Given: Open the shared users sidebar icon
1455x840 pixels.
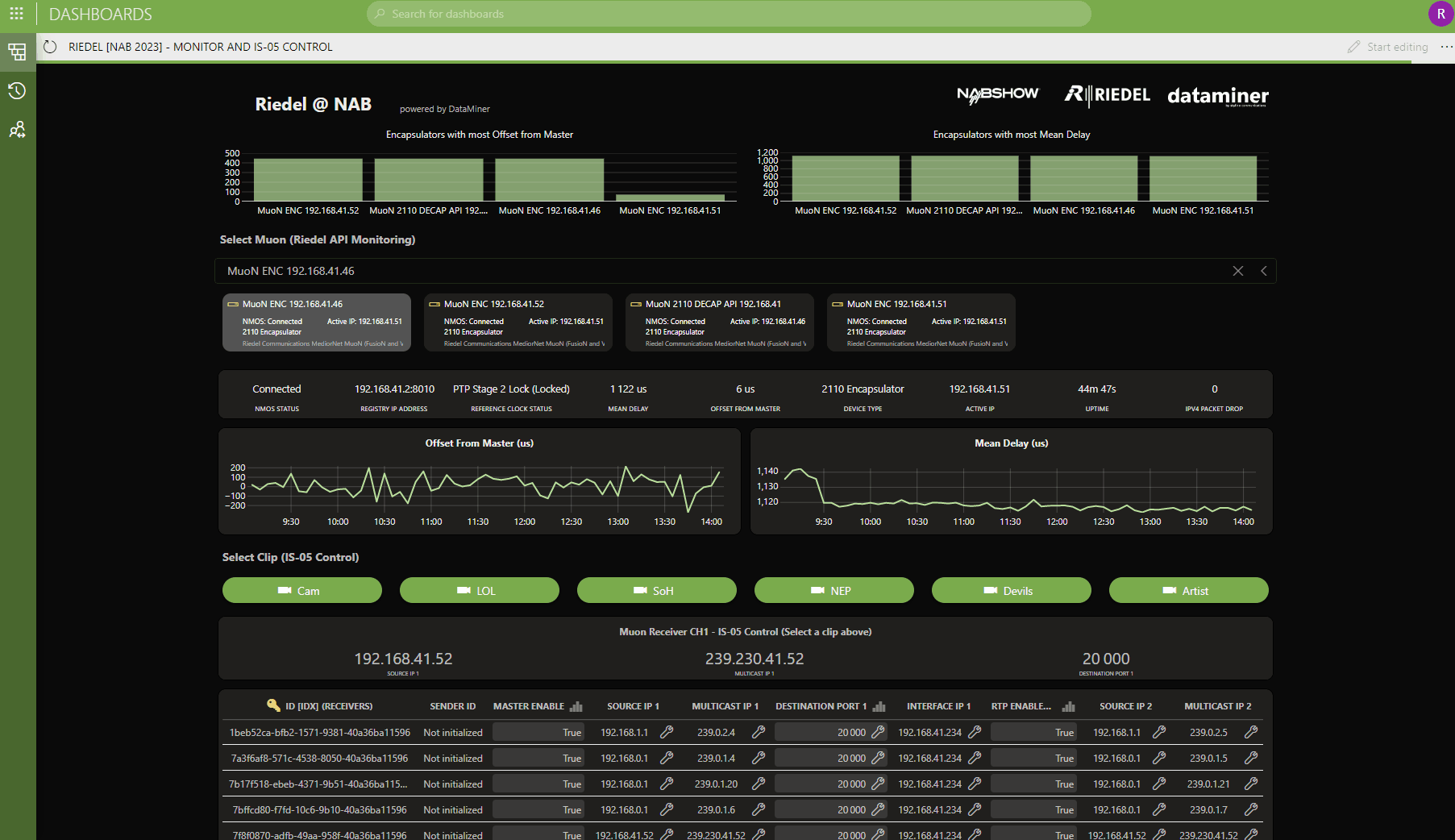Looking at the screenshot, I should 17,129.
